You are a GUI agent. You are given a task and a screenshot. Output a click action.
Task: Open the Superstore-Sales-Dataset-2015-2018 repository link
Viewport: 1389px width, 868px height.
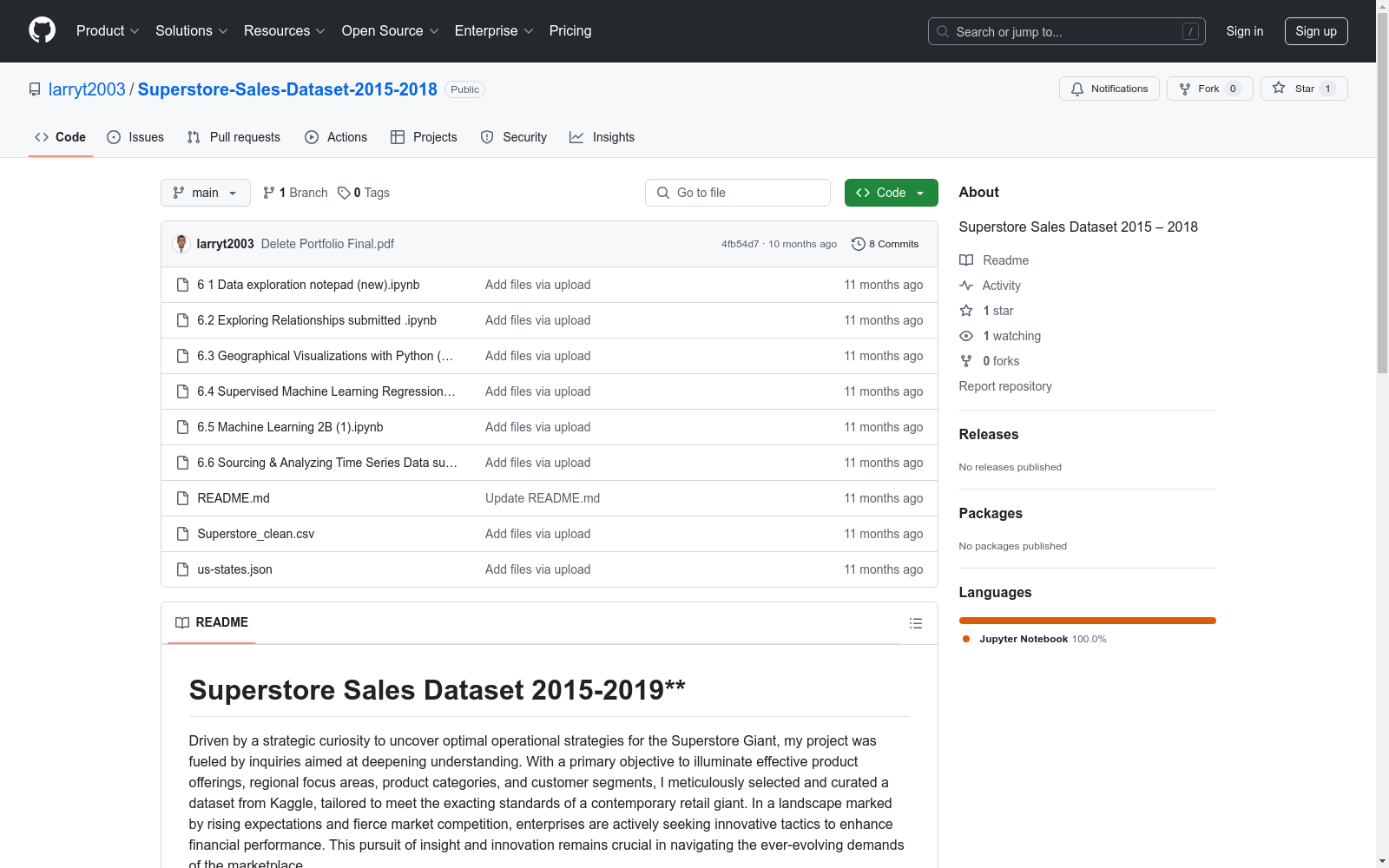point(287,89)
